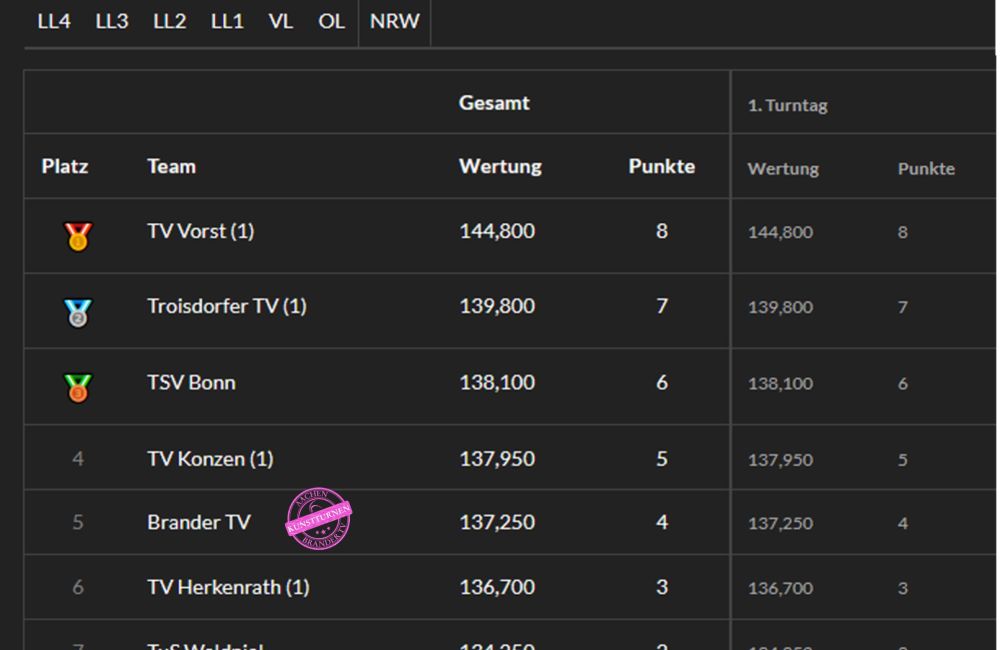Switch to the NRW tab
The height and width of the screenshot is (650, 1000).
pyautogui.click(x=395, y=21)
